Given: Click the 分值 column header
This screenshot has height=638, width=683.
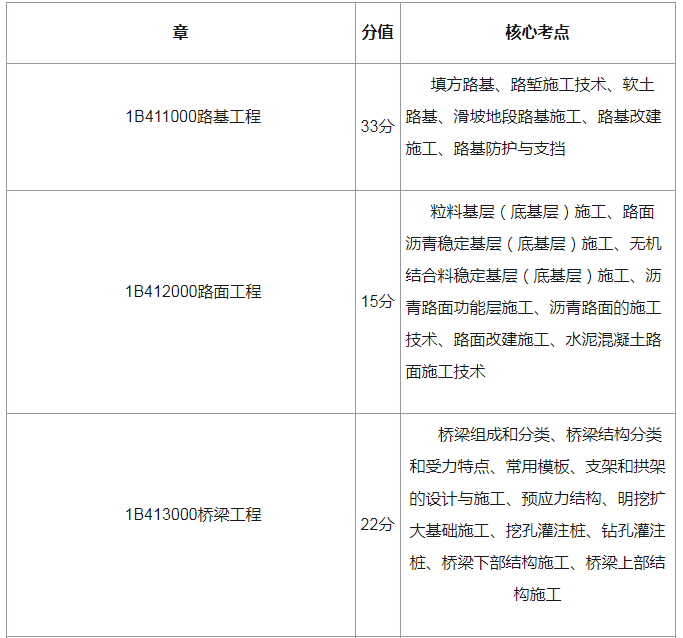Looking at the screenshot, I should pyautogui.click(x=378, y=33).
